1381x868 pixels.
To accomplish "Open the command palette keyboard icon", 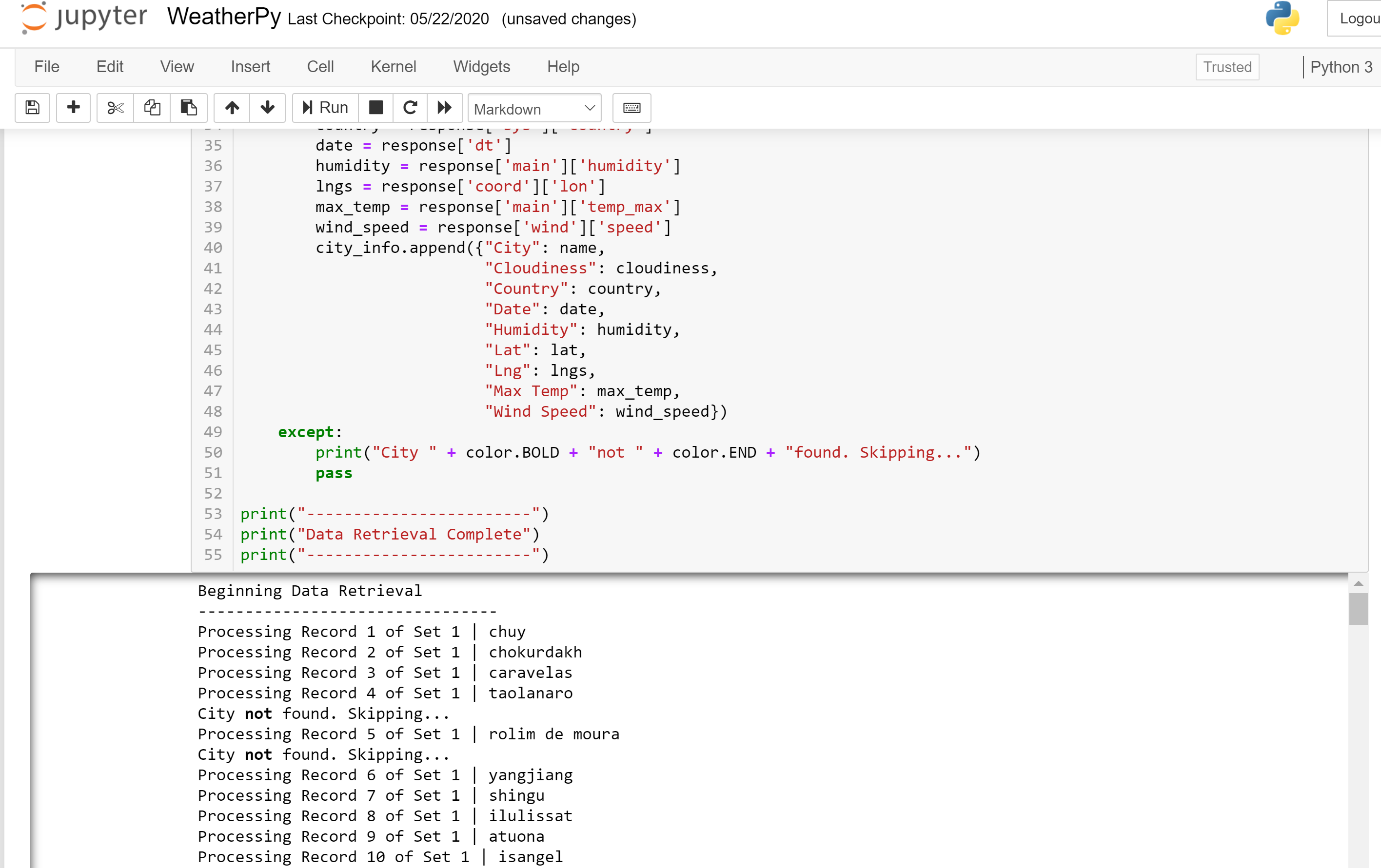I will (x=631, y=108).
